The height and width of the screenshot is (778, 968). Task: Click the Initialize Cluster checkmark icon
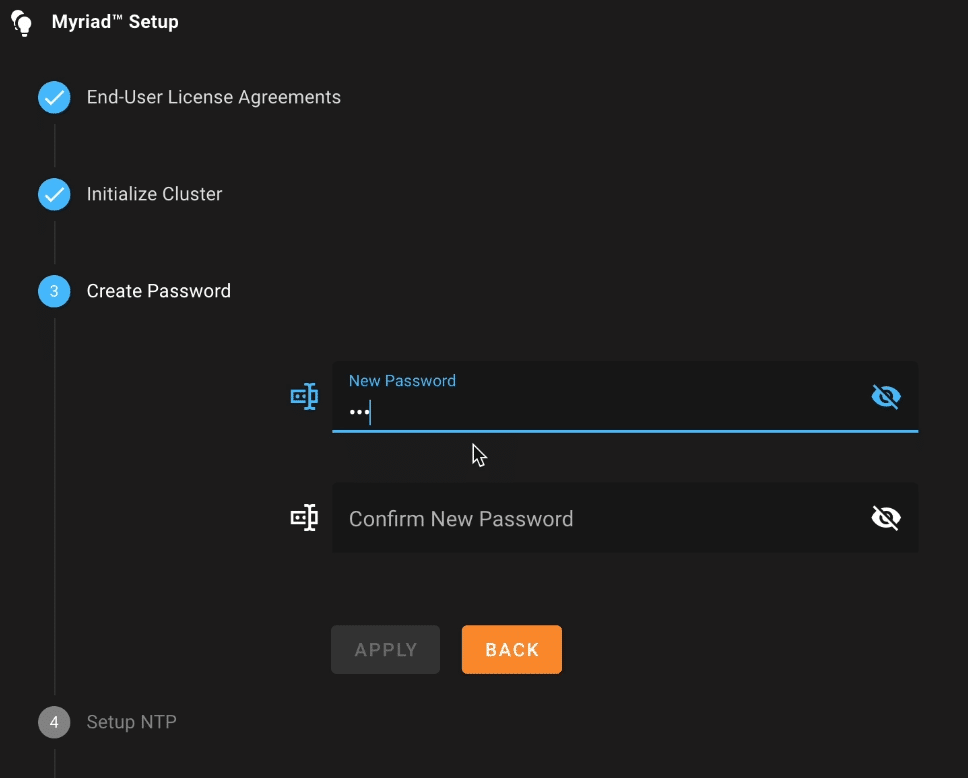point(54,194)
